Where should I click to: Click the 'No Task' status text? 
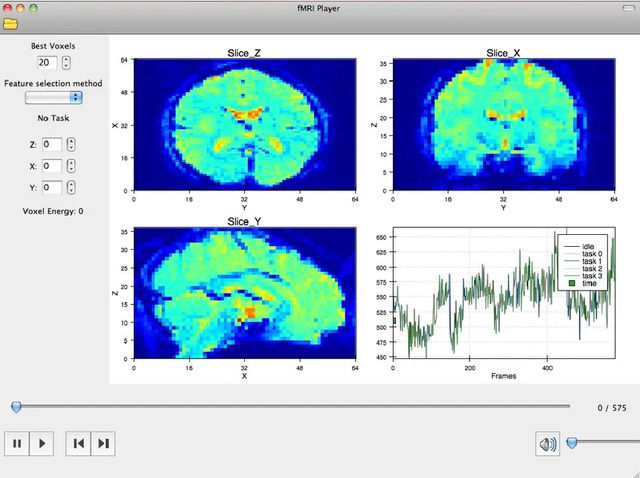click(53, 118)
